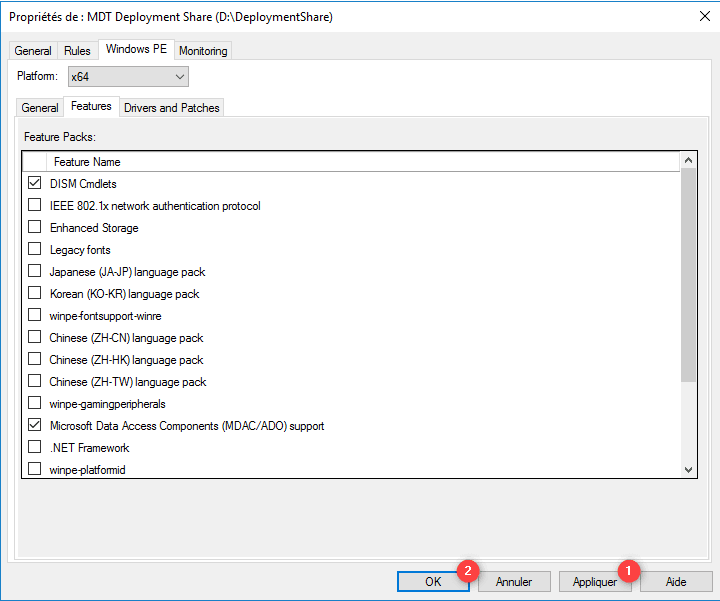720x601 pixels.
Task: Check Korean (KO-KR) language pack
Action: click(34, 293)
